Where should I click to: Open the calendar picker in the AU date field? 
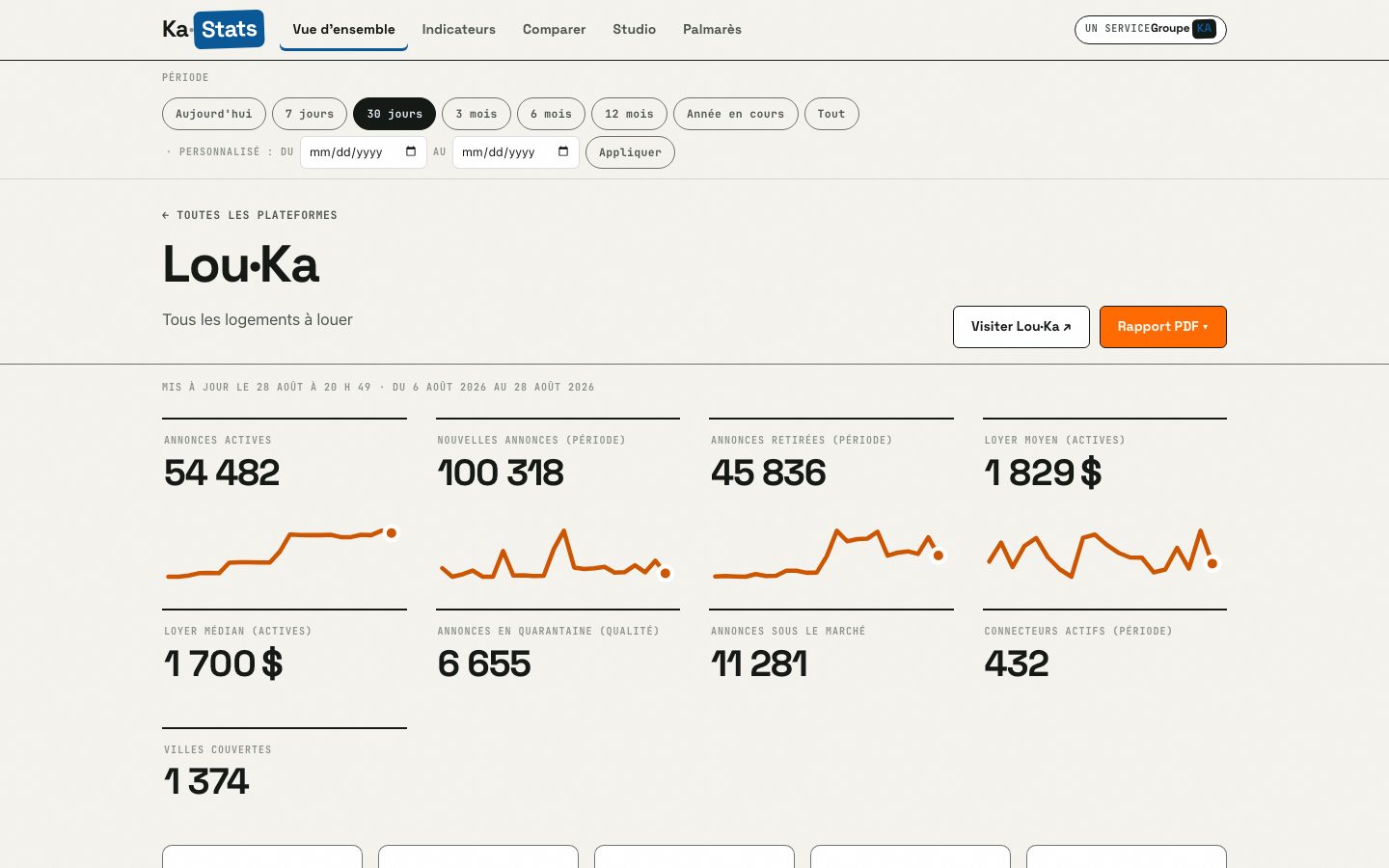[563, 151]
